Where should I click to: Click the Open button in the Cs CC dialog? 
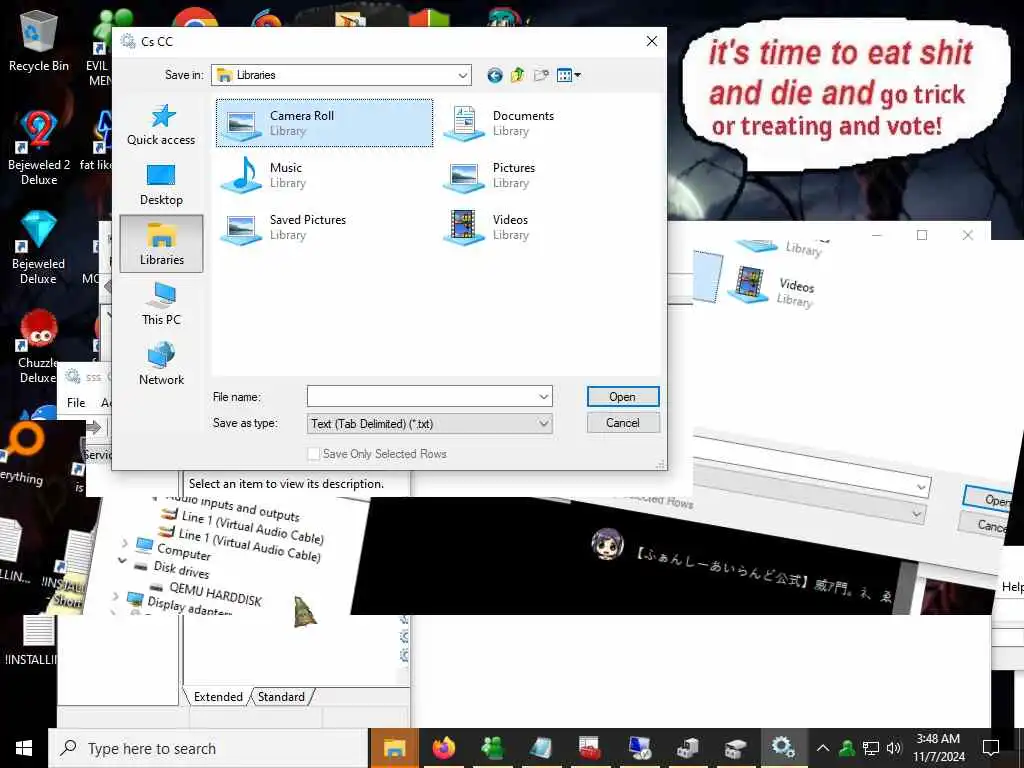tap(623, 396)
